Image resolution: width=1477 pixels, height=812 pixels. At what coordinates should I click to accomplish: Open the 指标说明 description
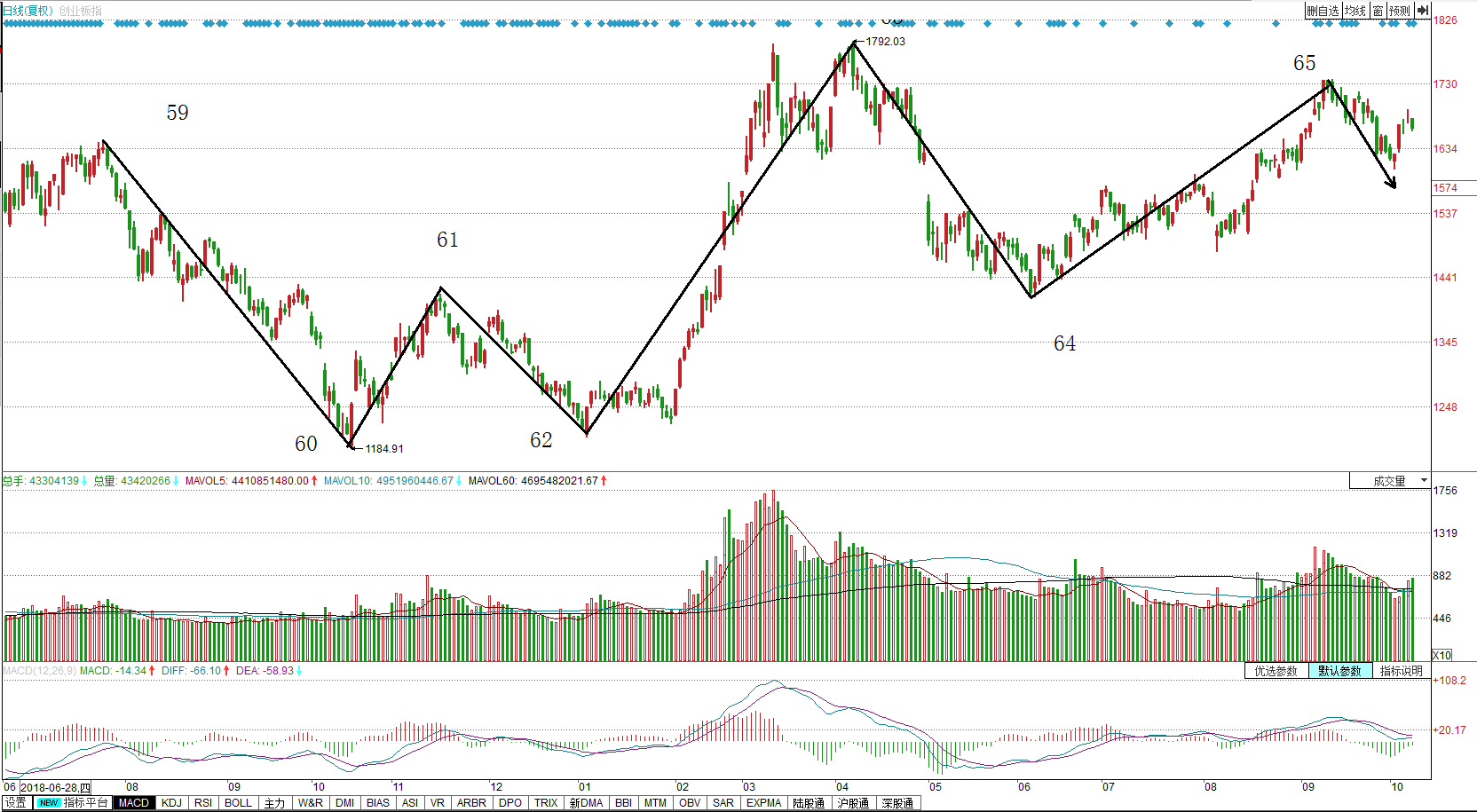pos(1402,671)
